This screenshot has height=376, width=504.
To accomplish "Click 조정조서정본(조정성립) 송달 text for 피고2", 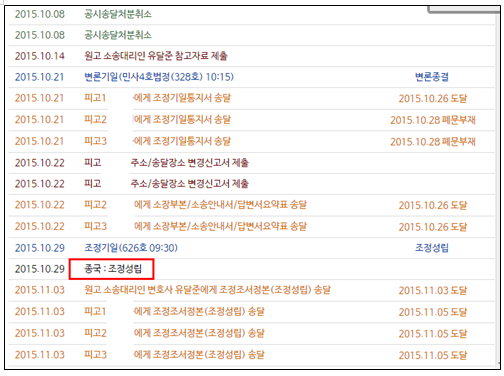I will [208, 333].
